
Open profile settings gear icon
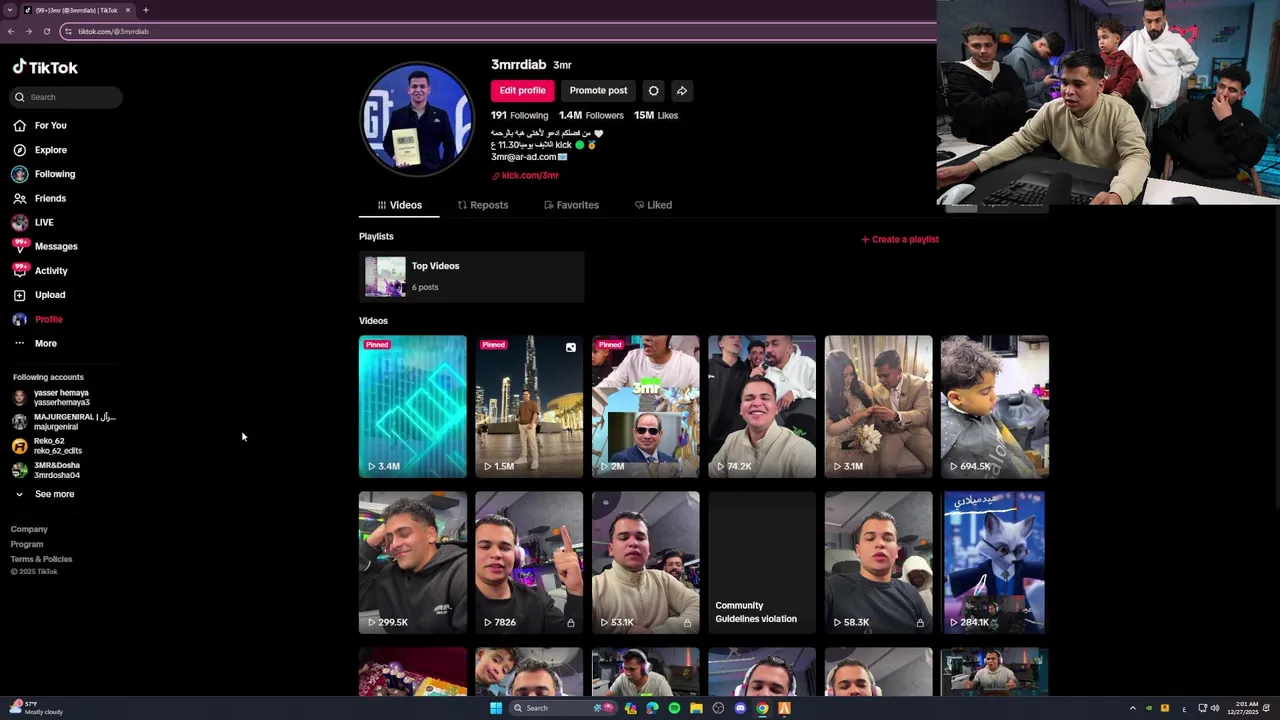tap(653, 90)
